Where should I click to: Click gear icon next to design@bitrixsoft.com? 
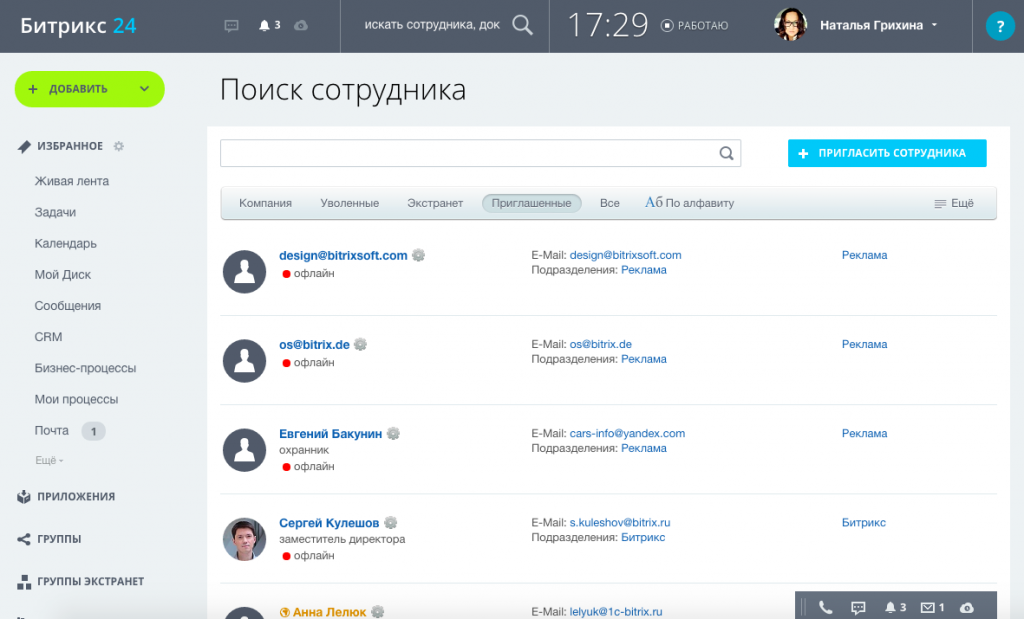point(419,255)
